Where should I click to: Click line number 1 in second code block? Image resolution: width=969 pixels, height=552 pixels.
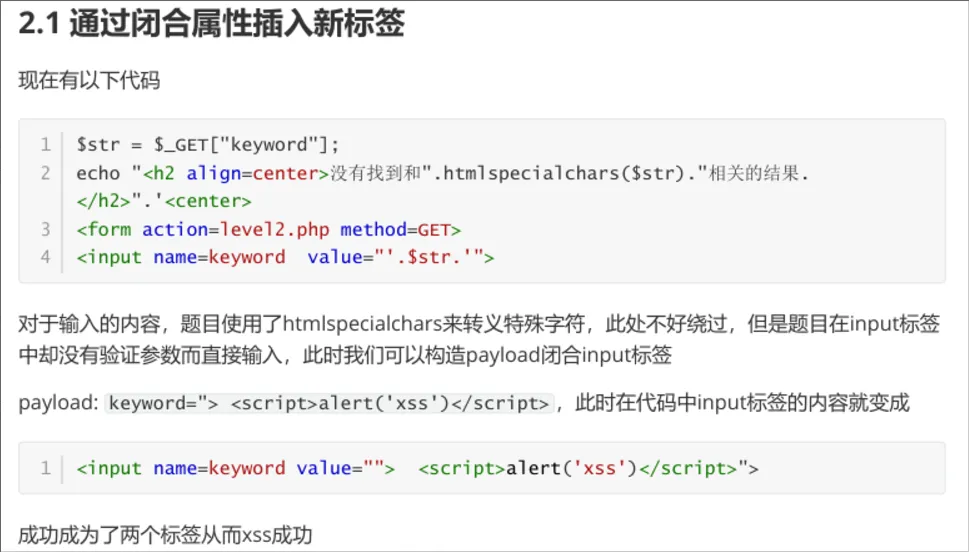pyautogui.click(x=45, y=468)
